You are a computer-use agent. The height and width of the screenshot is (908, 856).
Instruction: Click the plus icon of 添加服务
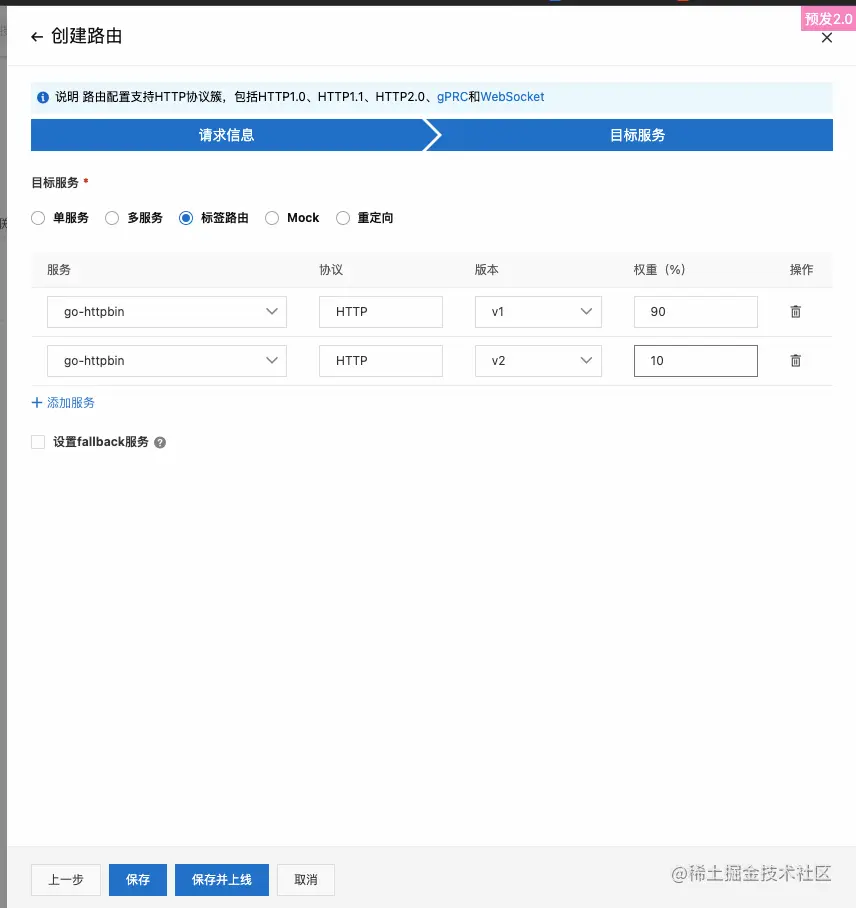37,402
